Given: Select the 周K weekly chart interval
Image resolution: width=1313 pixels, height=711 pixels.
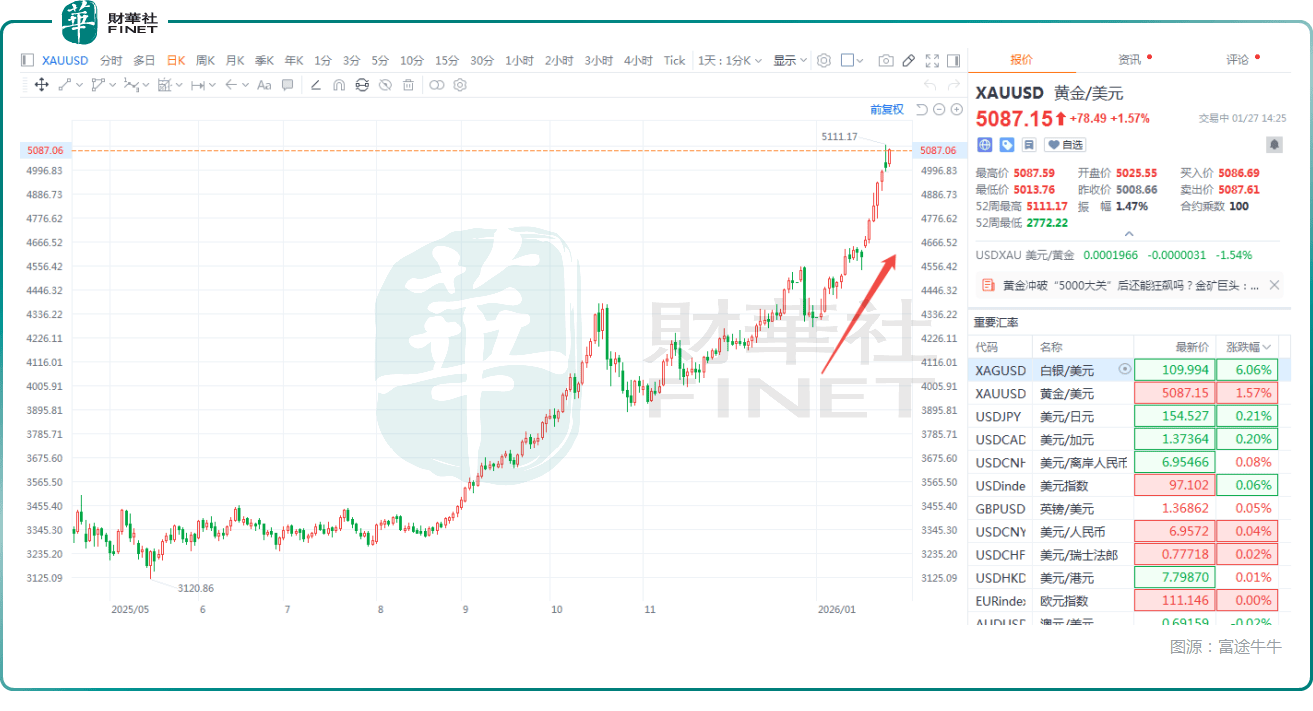Looking at the screenshot, I should [x=205, y=60].
